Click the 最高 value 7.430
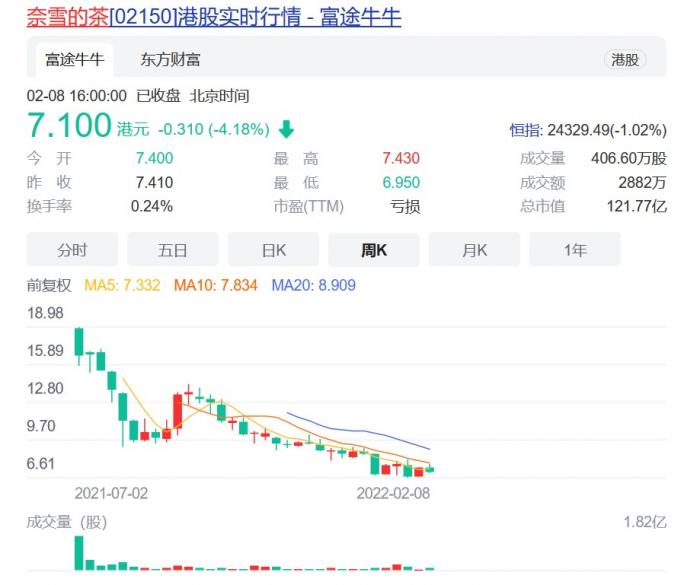700x585 pixels. click(x=401, y=158)
